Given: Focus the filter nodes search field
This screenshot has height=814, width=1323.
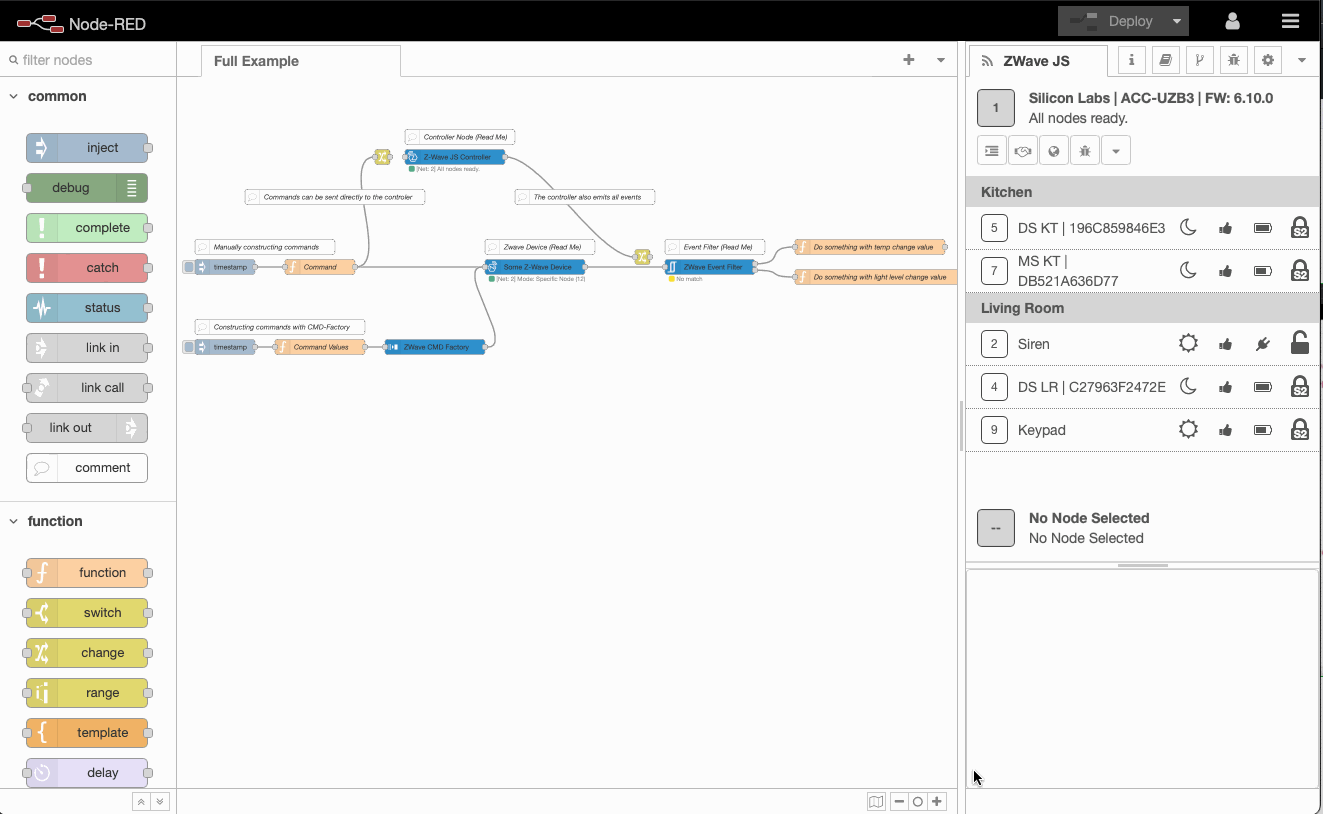Looking at the screenshot, I should (88, 60).
